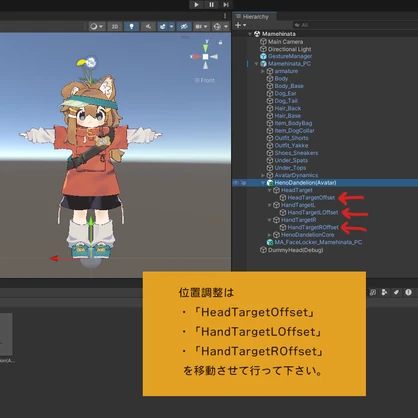Select the Body object
The image size is (418, 418).
point(281,78)
